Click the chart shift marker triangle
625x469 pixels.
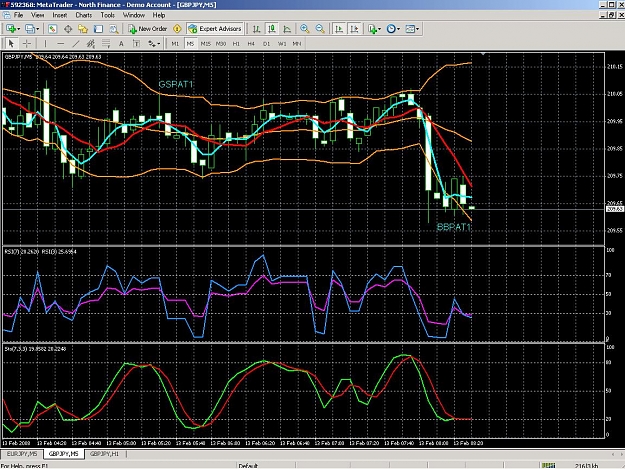click(483, 53)
